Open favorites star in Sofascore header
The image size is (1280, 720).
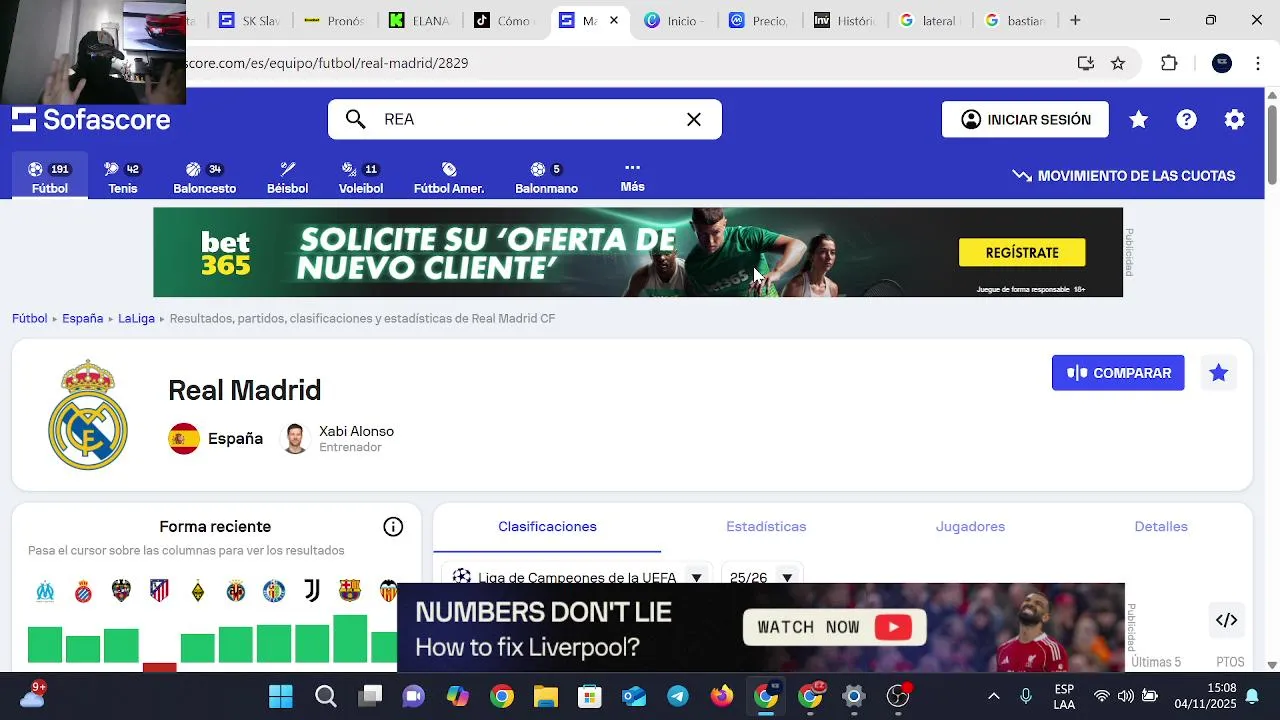(x=1138, y=120)
